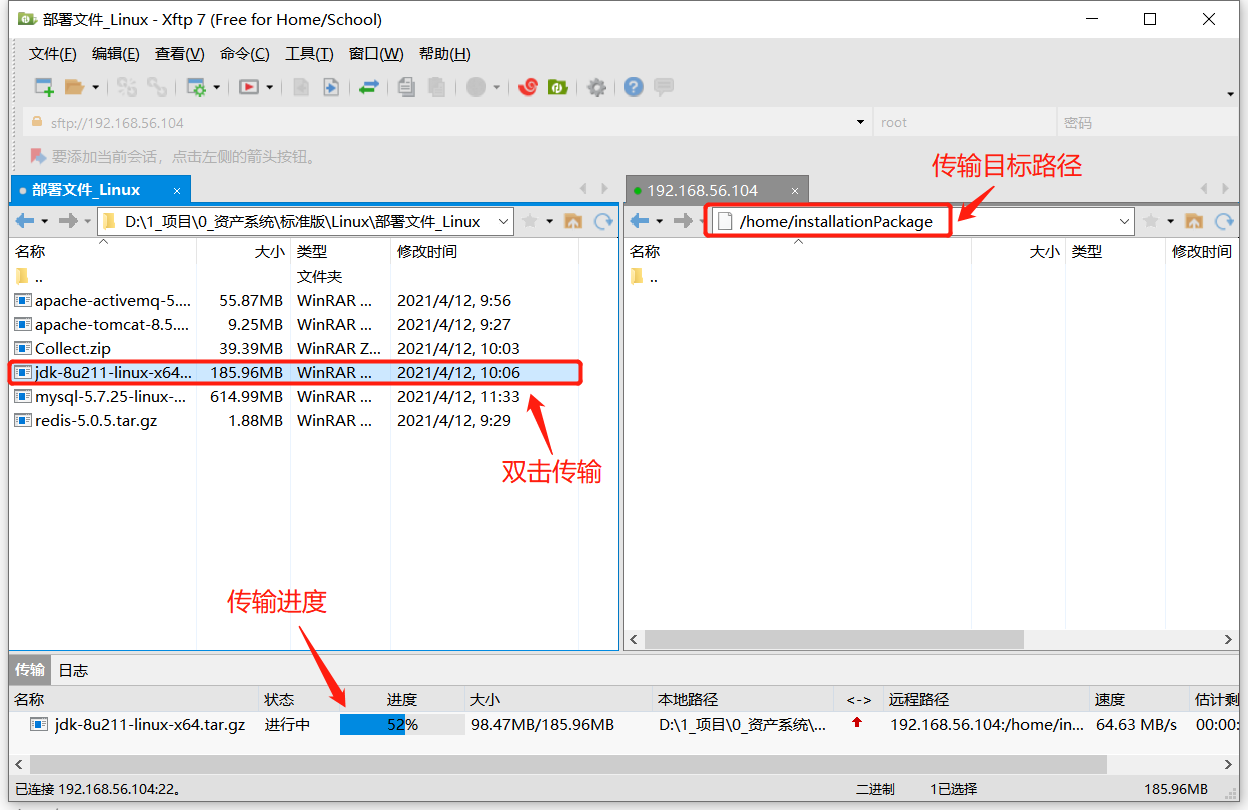Go back in the local pane
This screenshot has height=810, width=1248.
25,221
